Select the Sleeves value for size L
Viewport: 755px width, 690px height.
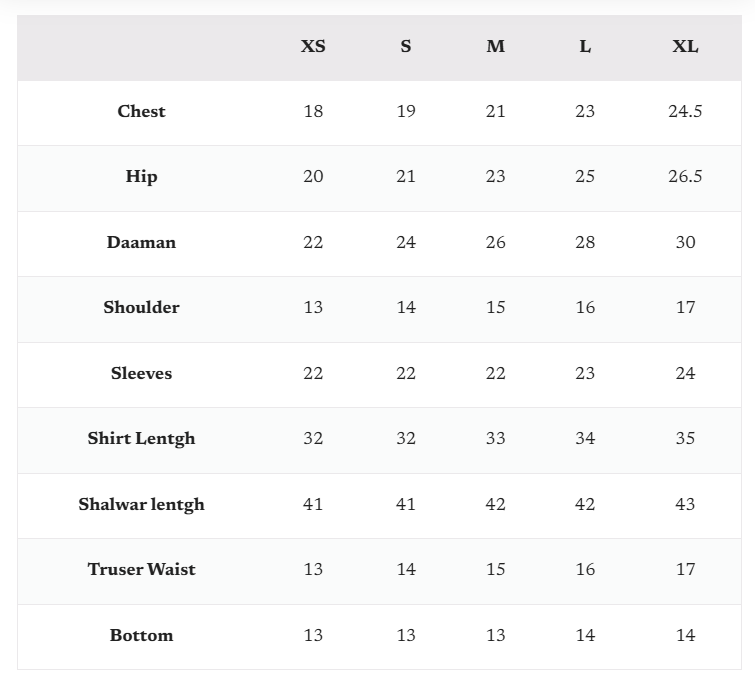pyautogui.click(x=585, y=373)
